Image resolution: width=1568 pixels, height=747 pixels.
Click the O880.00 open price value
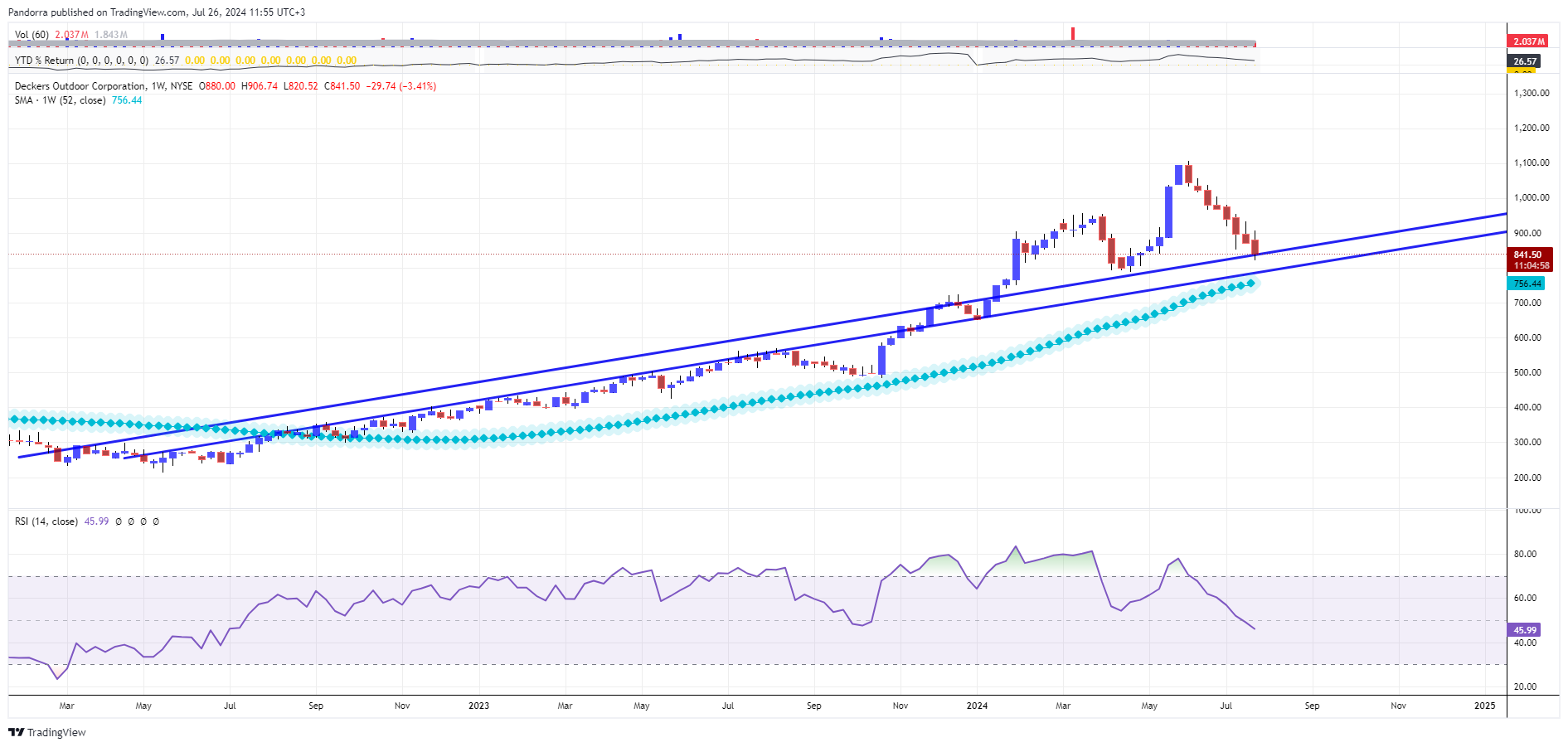(217, 86)
